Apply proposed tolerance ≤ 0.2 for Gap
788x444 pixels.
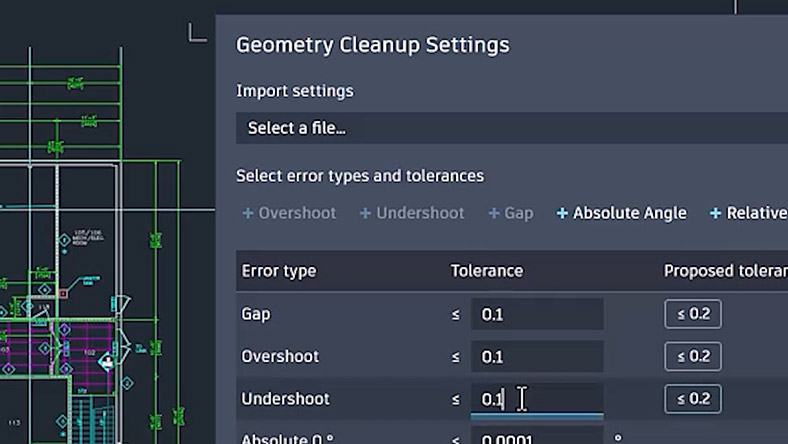click(693, 314)
